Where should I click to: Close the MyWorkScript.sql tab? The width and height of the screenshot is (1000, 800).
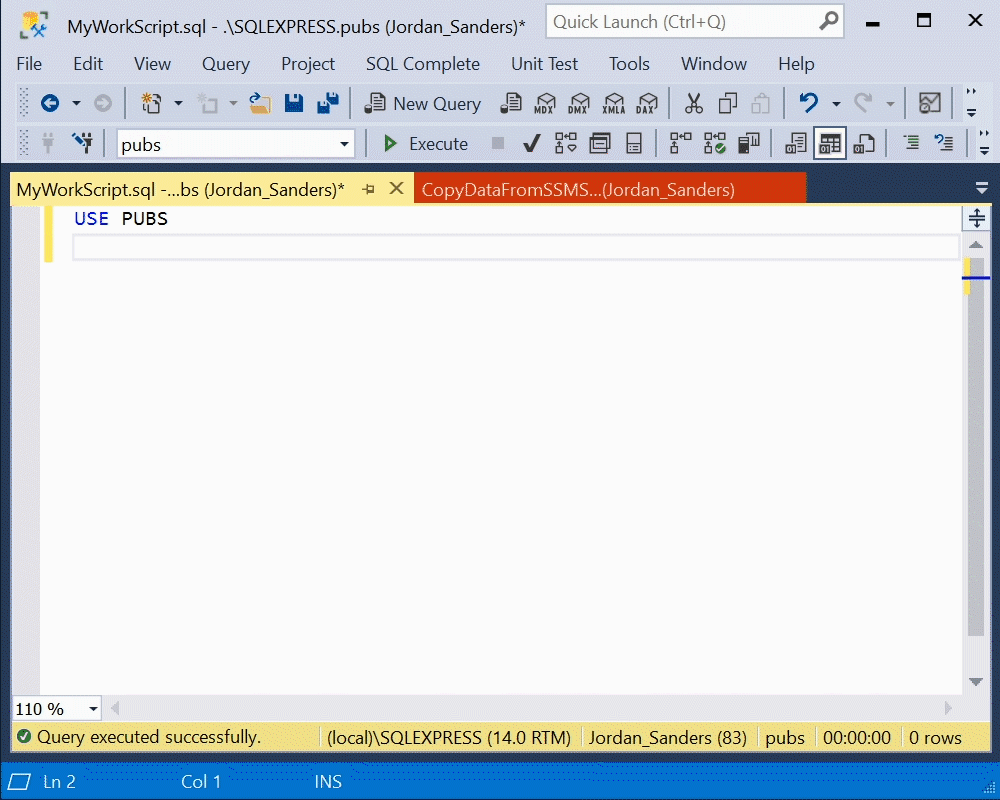[397, 189]
